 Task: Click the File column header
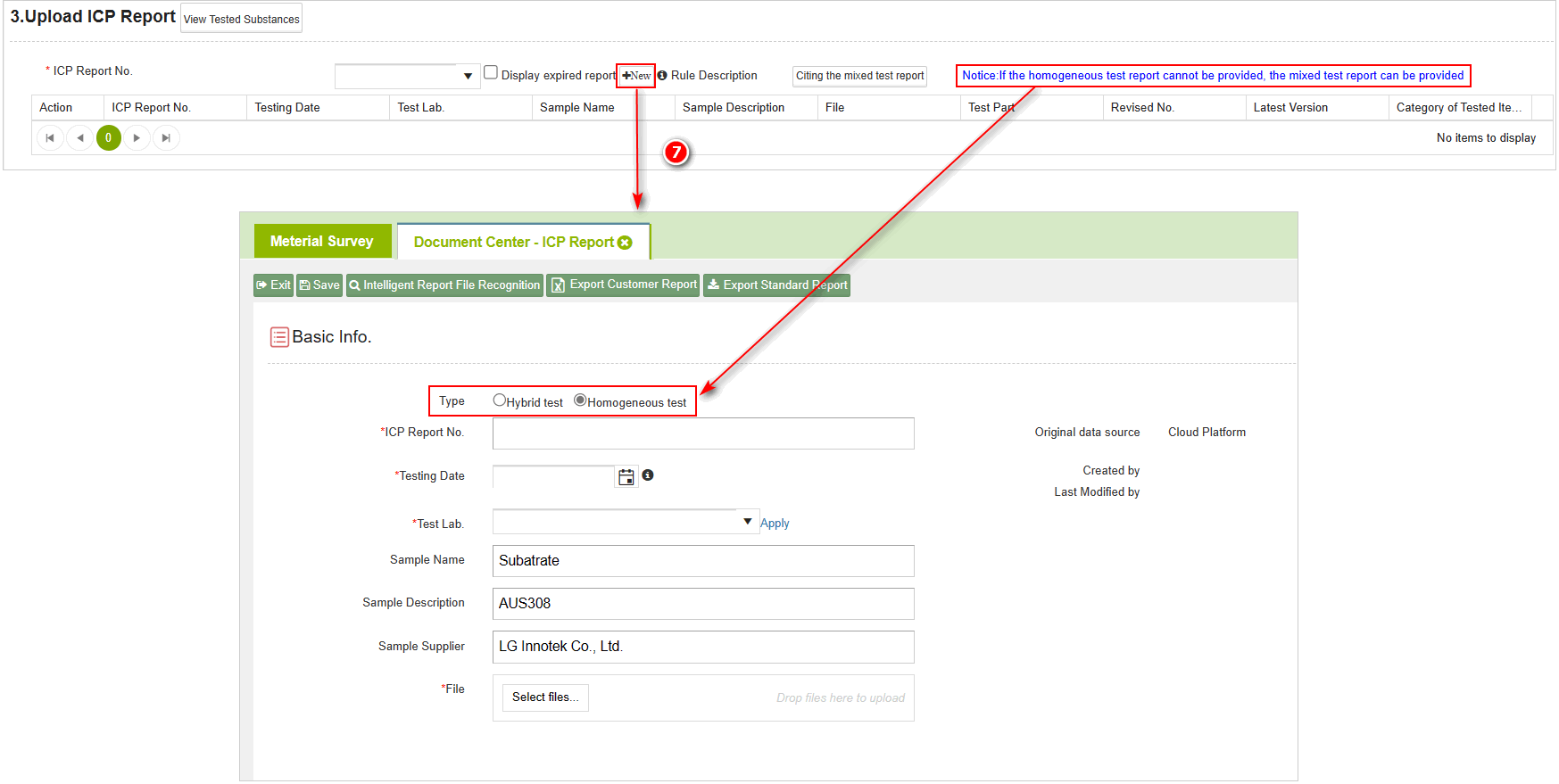[889, 108]
